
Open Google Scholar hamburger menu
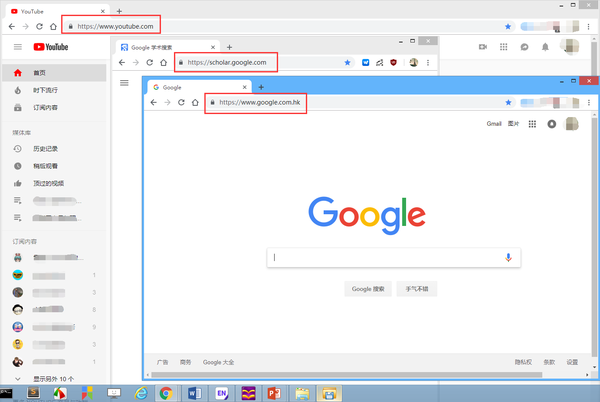click(x=124, y=83)
